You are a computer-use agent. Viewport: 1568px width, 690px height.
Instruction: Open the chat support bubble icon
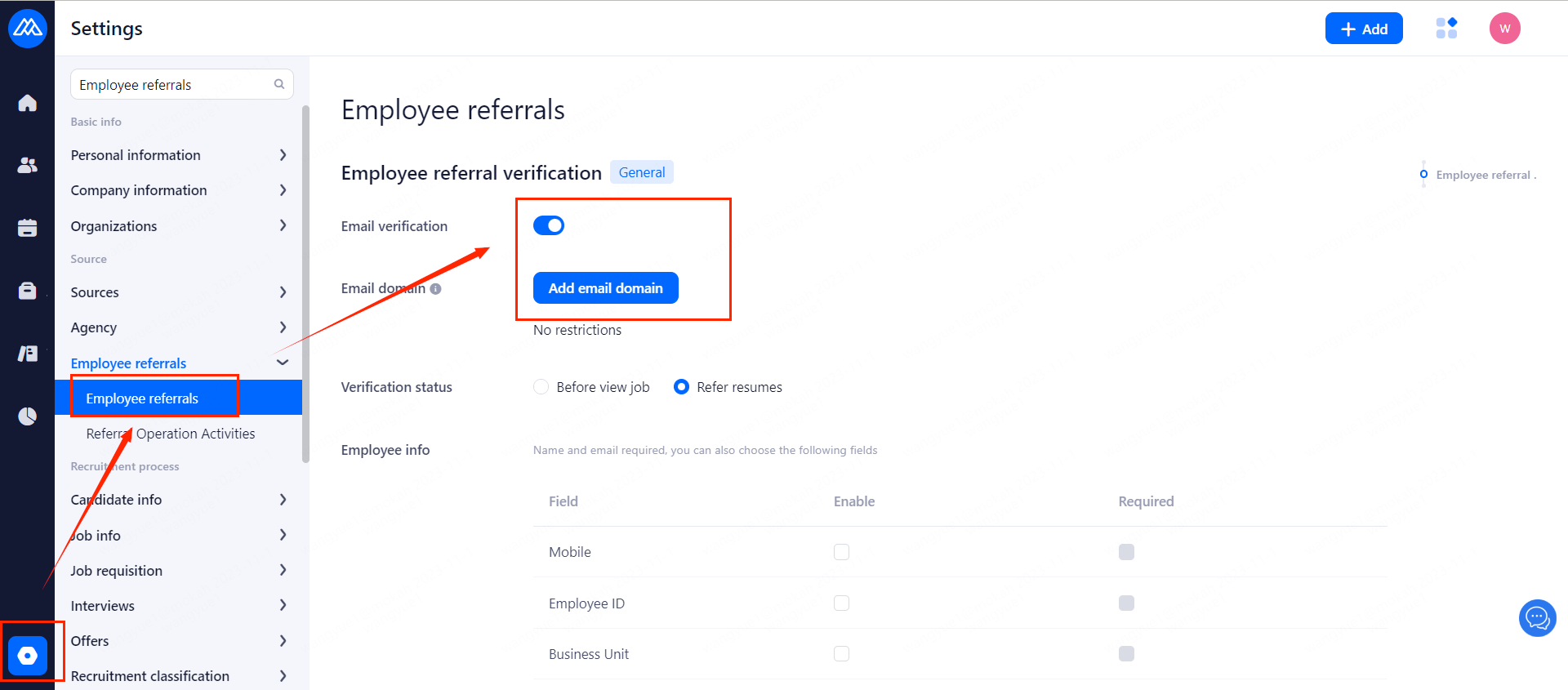[1537, 618]
